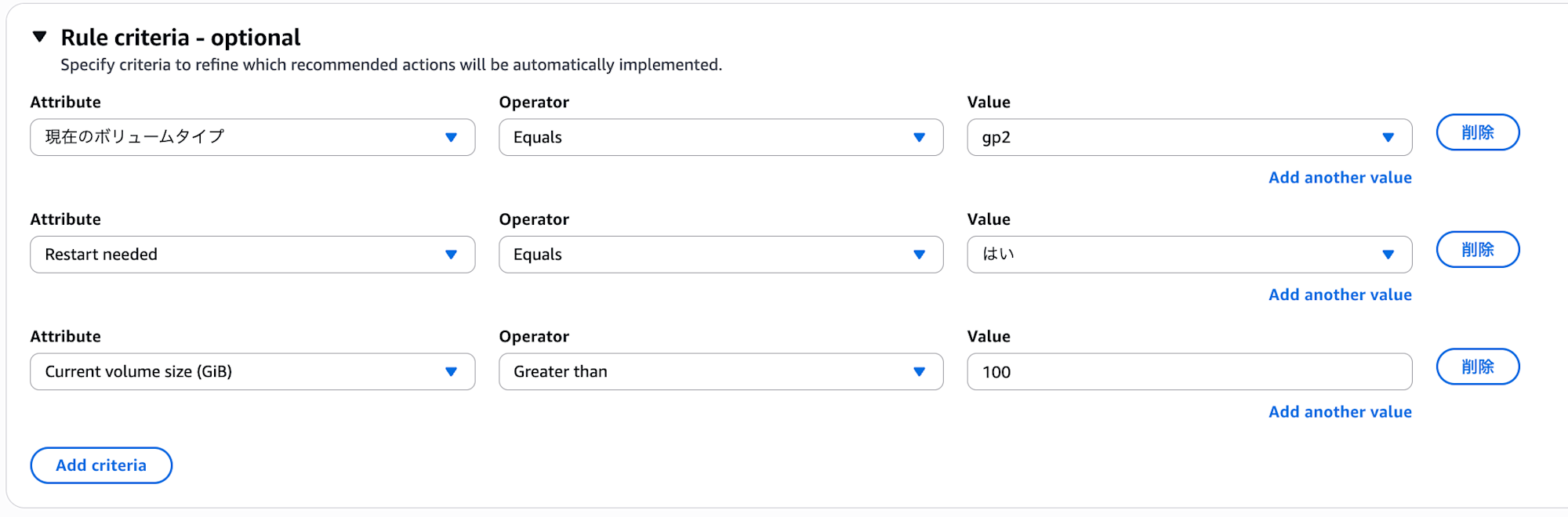Open the Restart needed attribute dropdown
The height and width of the screenshot is (517, 1568).
tap(252, 255)
